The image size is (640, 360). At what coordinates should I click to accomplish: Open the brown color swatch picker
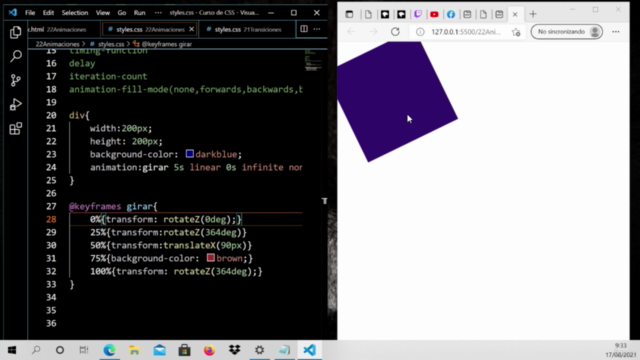click(x=211, y=258)
